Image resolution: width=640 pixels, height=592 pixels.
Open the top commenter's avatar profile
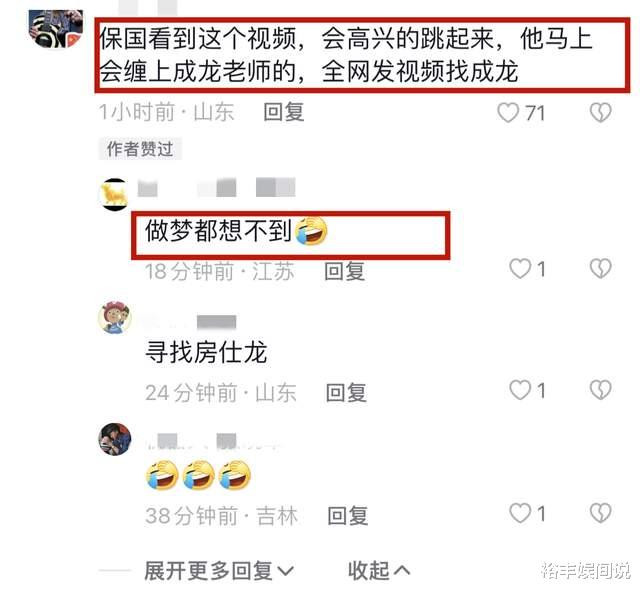(56, 29)
